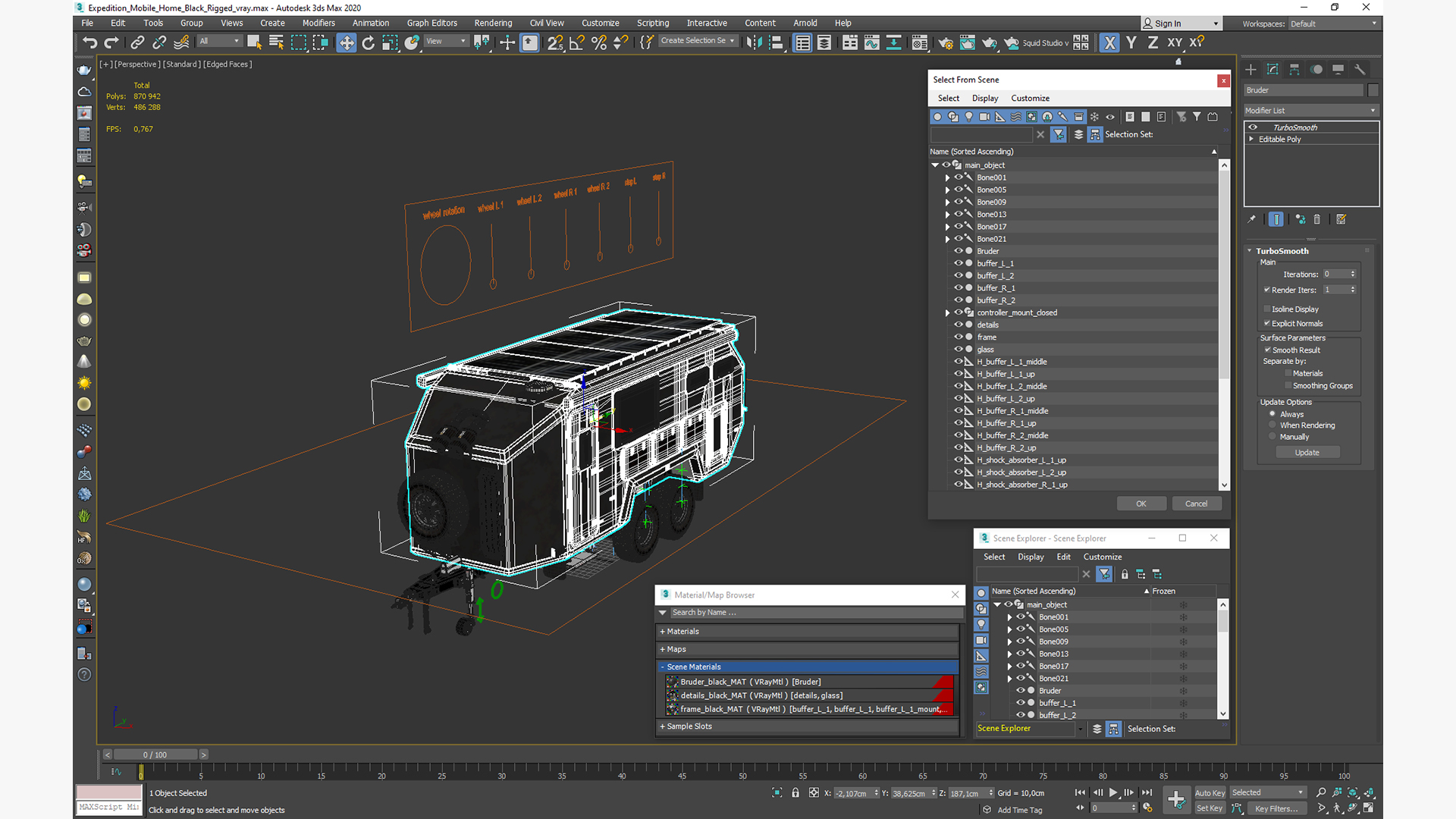This screenshot has width=1456, height=819.
Task: Open the Graph Editors menu
Action: 431,23
